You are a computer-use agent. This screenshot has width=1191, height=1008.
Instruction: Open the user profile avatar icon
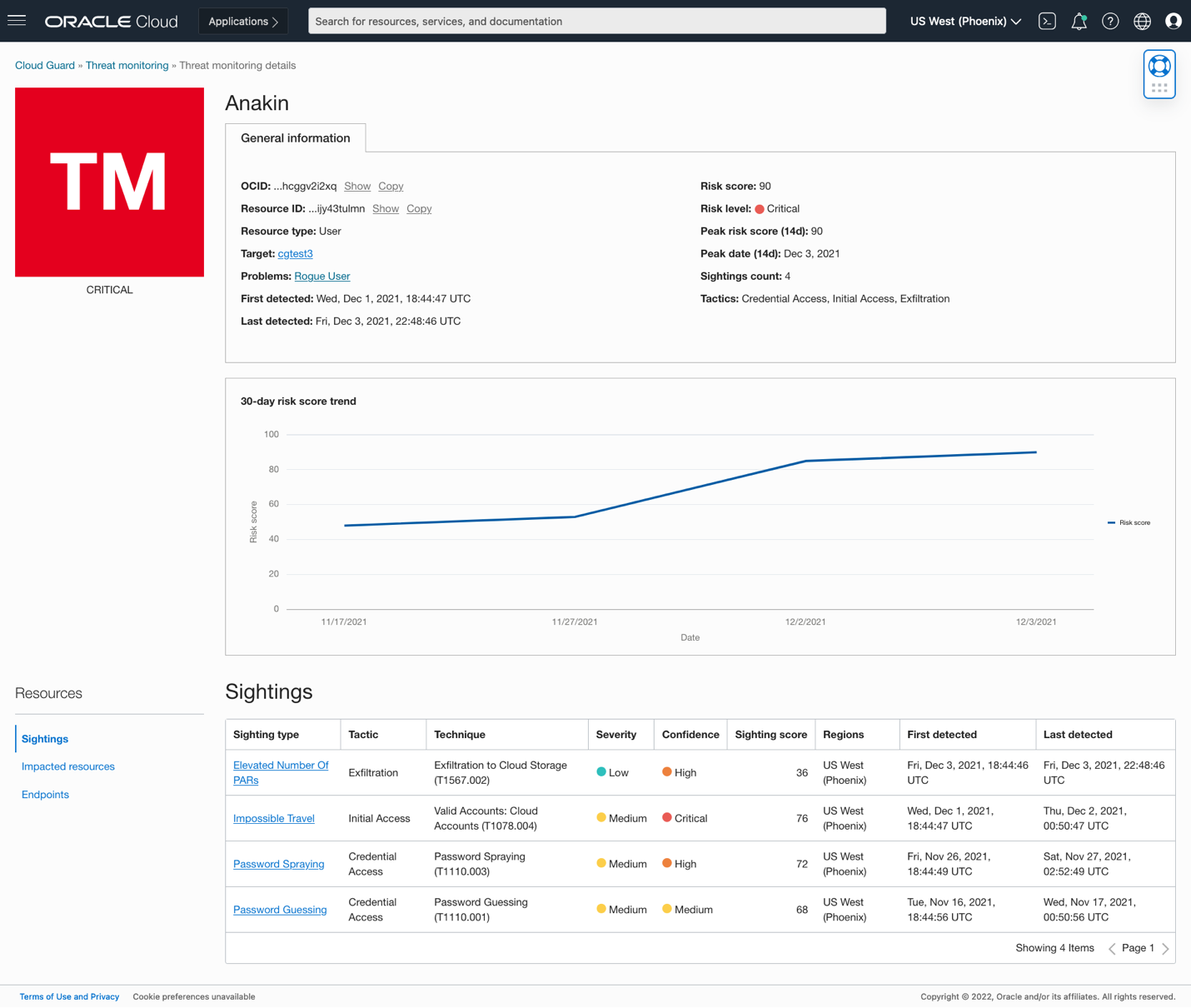[x=1174, y=22]
